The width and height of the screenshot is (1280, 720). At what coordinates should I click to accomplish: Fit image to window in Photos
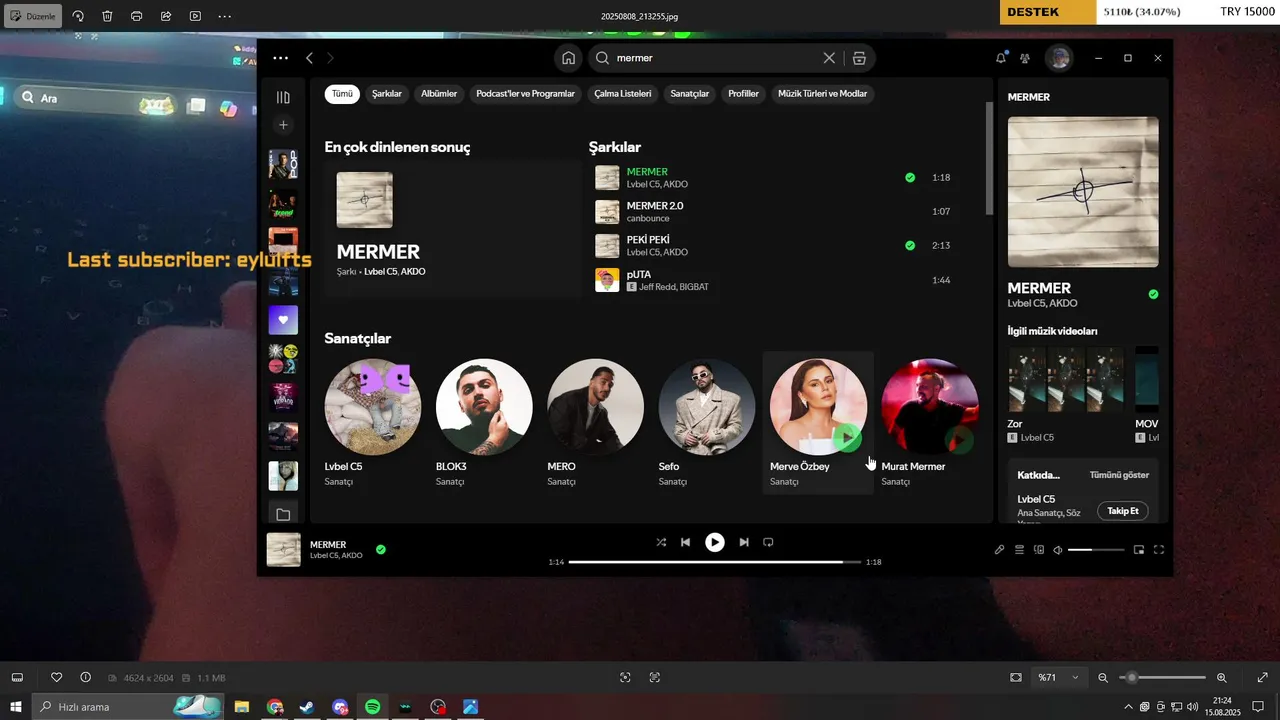click(x=1016, y=677)
